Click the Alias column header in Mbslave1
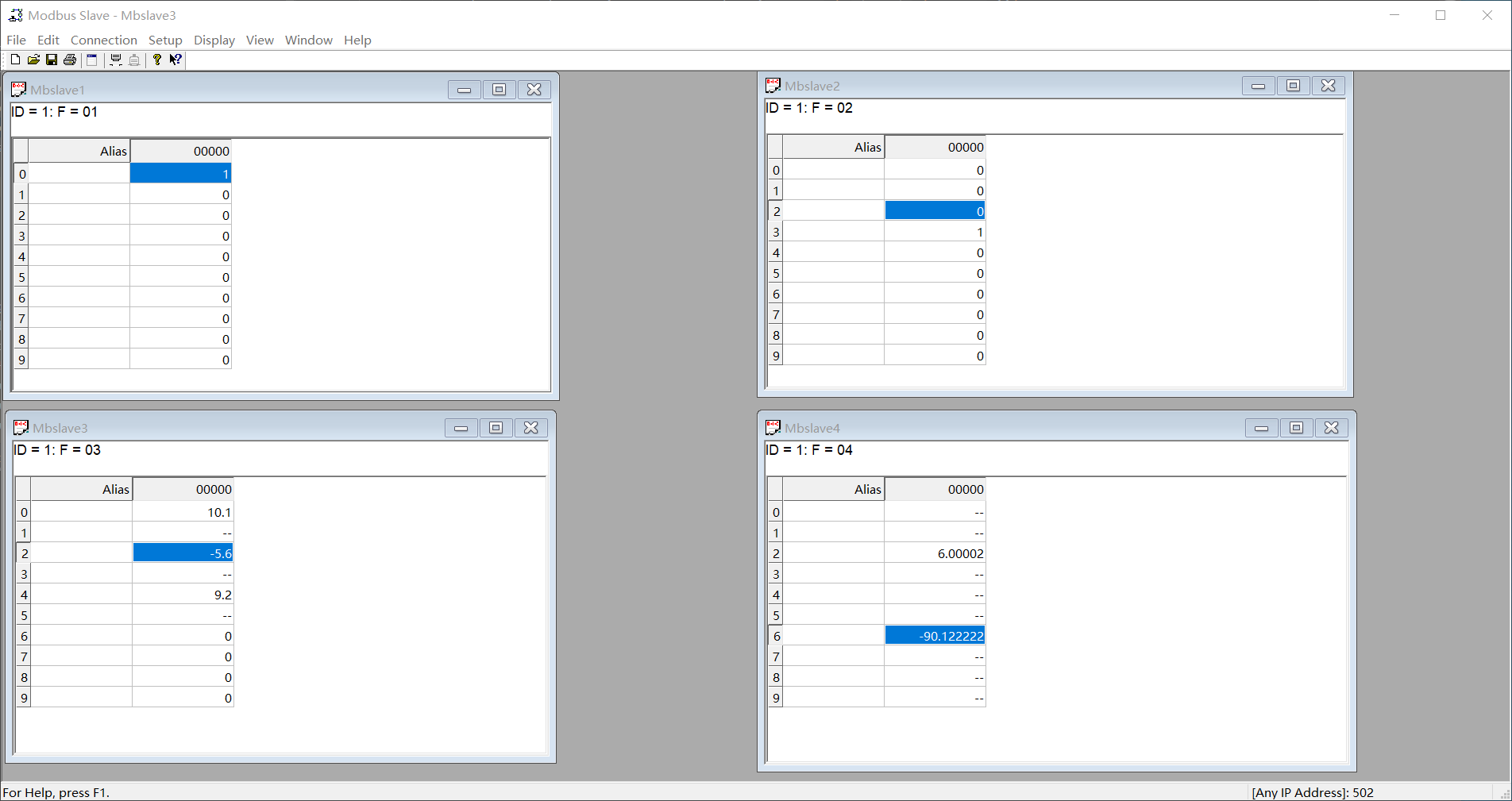This screenshot has width=1512, height=801. (x=79, y=151)
